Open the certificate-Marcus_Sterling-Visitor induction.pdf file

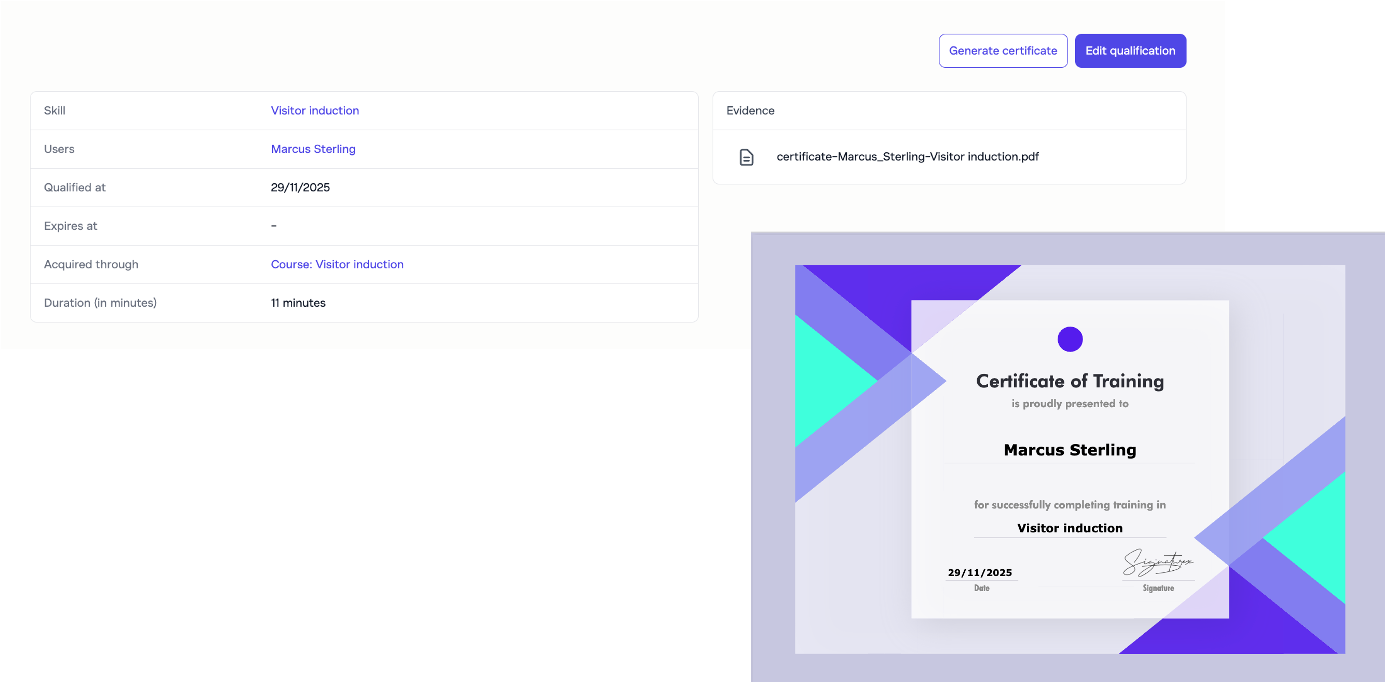[907, 157]
